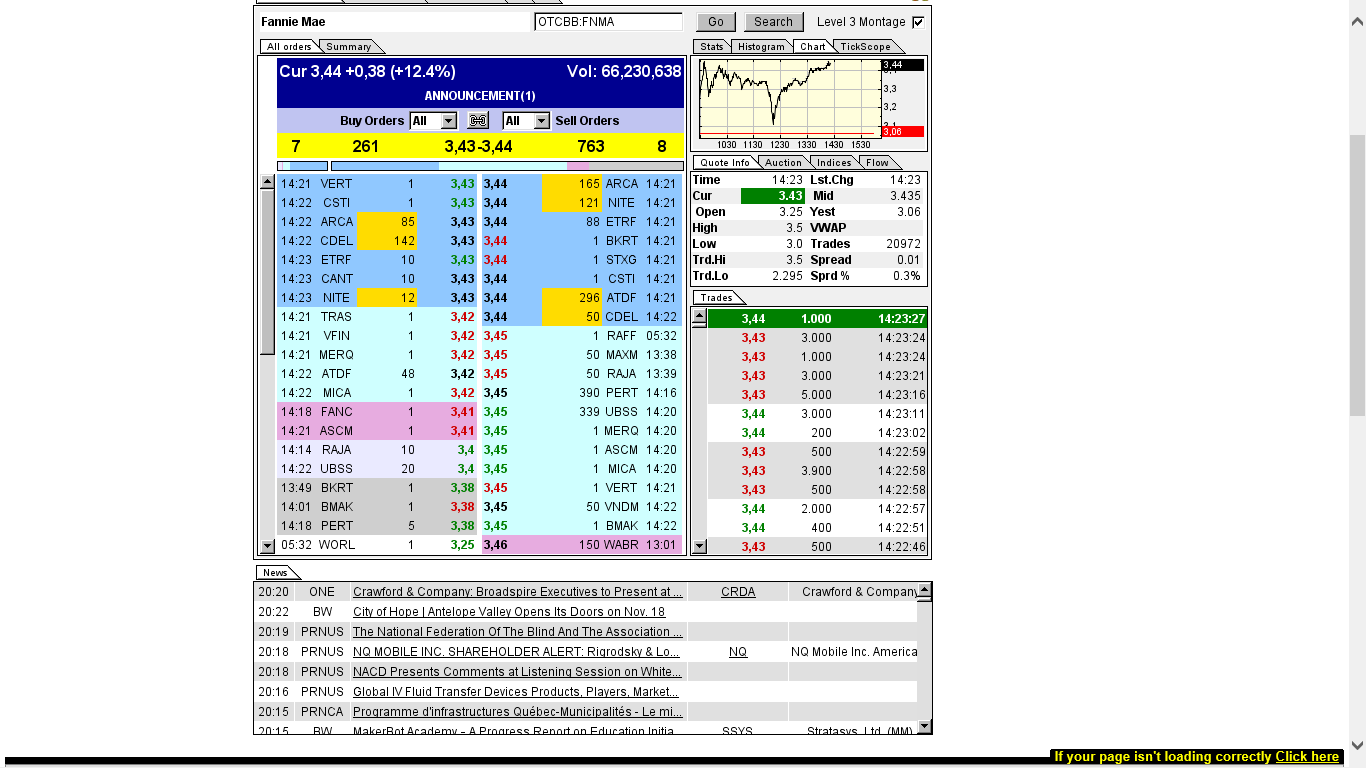Select the Chart tab
Screen dimensions: 1366x768
pos(813,47)
